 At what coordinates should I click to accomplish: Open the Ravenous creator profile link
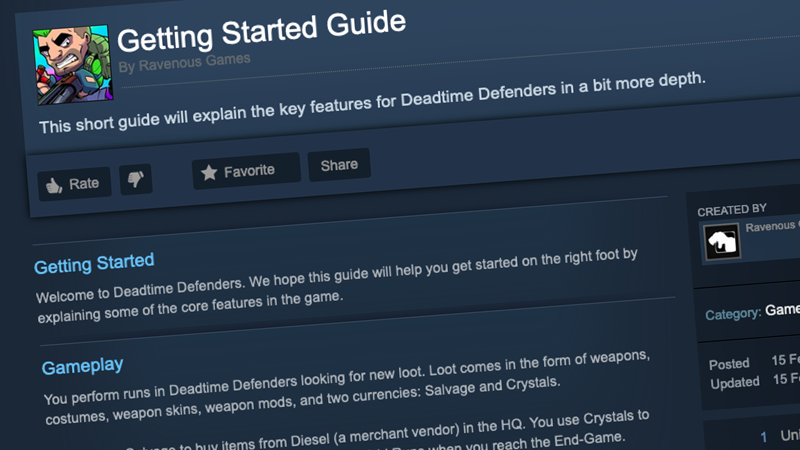point(771,226)
